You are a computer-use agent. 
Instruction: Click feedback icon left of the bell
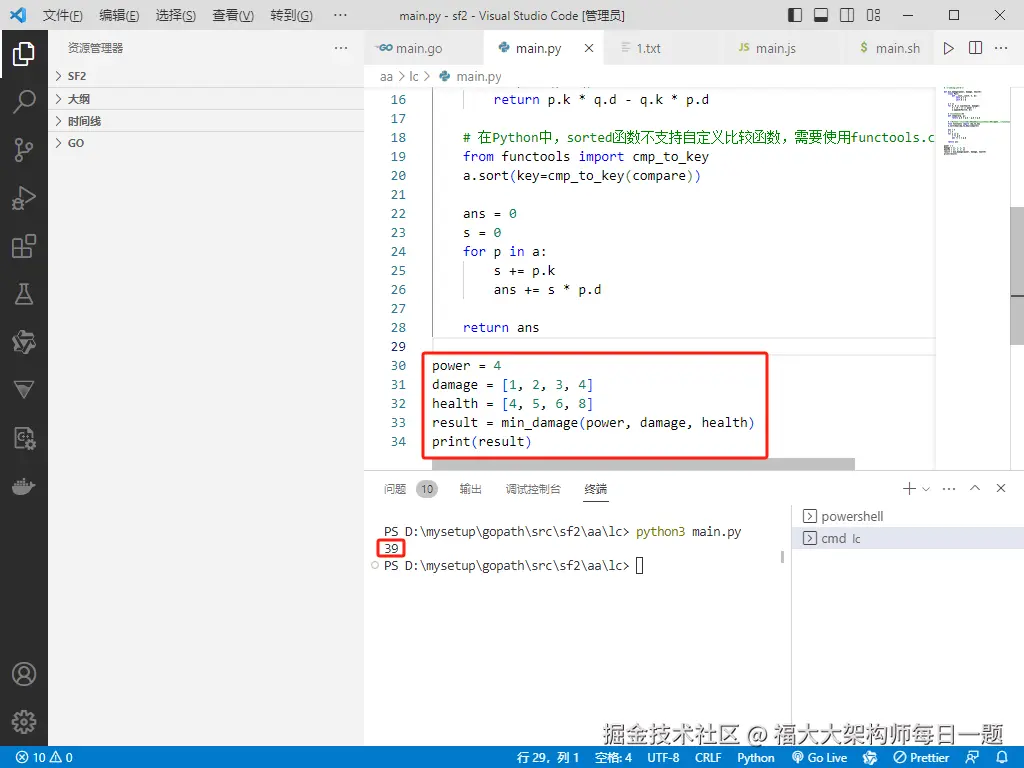[x=972, y=758]
